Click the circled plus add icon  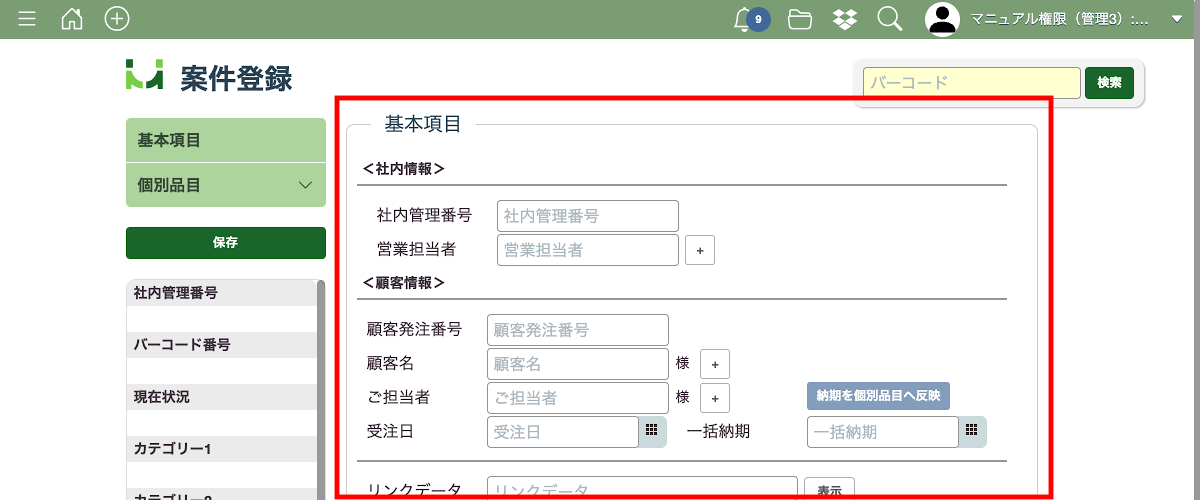pyautogui.click(x=117, y=19)
